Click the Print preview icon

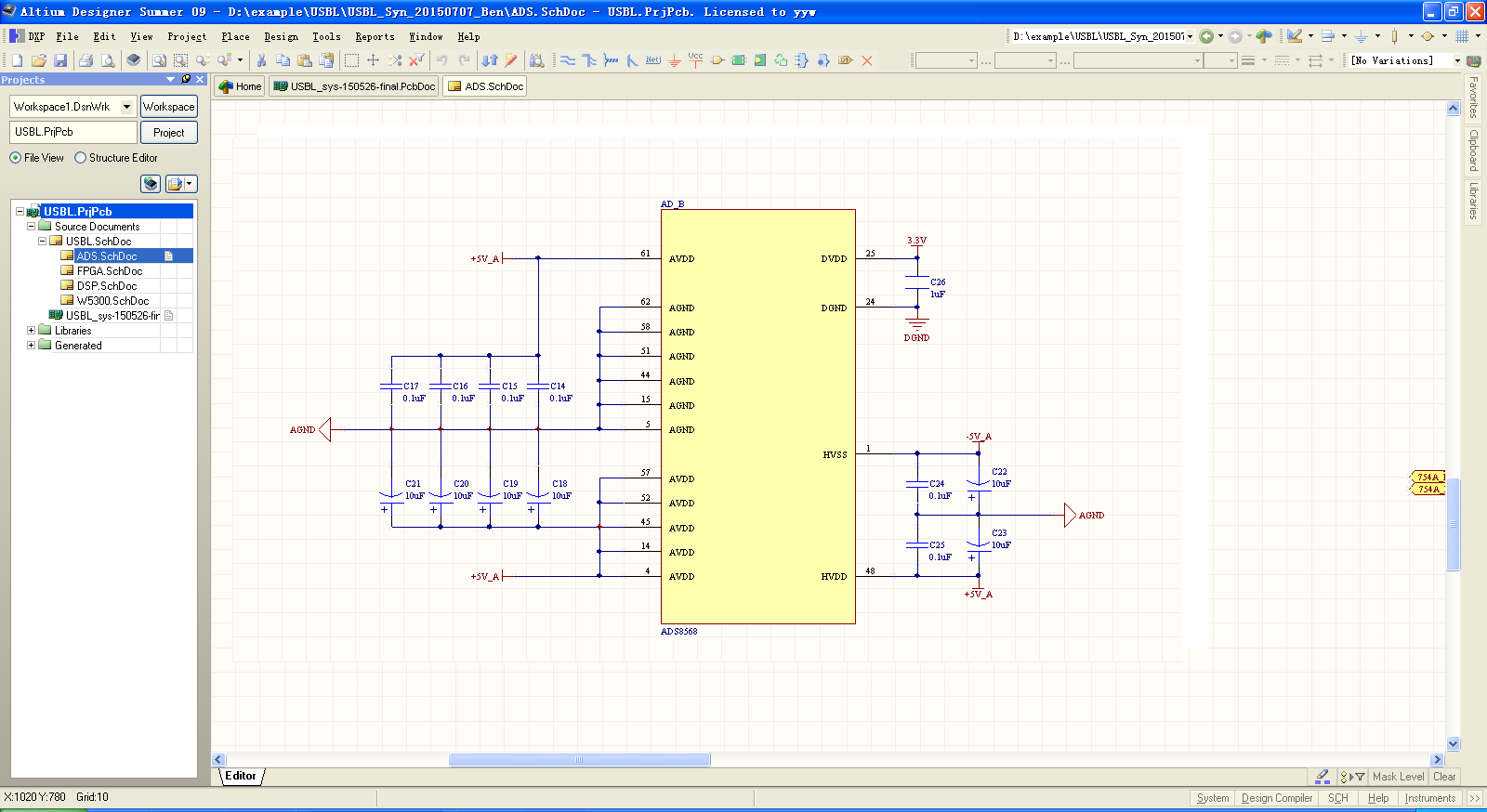108,60
